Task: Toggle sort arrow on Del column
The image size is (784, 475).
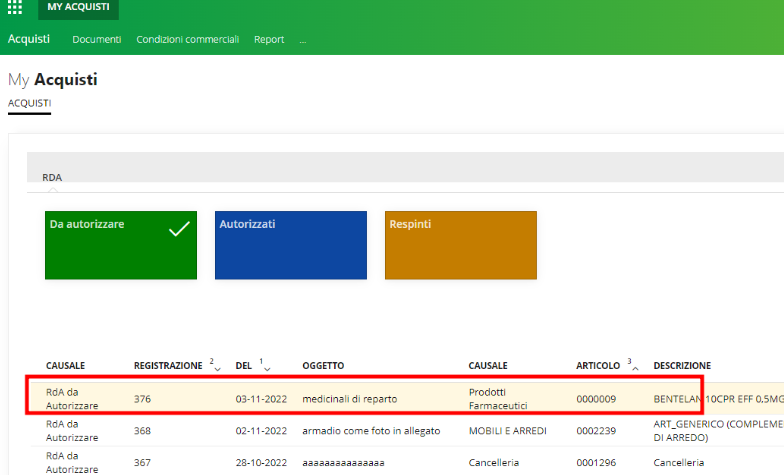Action: 267,368
